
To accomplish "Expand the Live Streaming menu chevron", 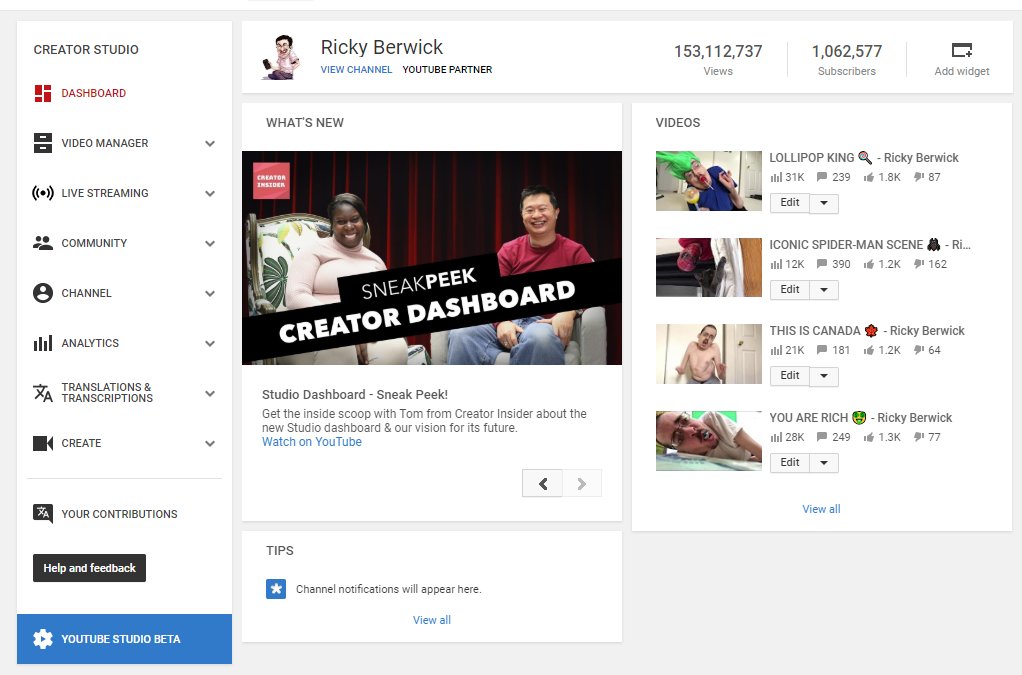I will (210, 194).
